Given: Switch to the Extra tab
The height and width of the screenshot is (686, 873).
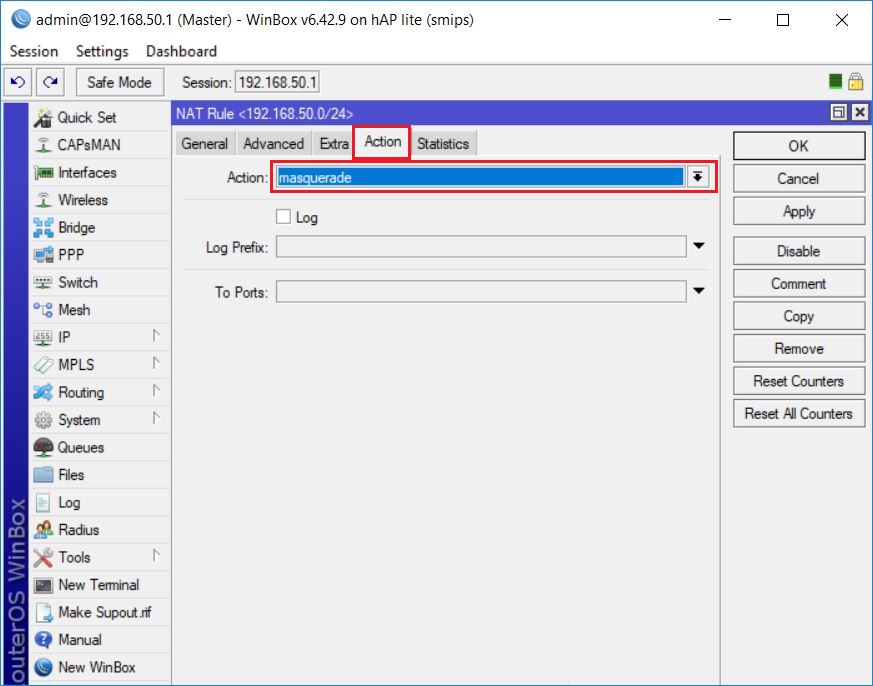Looking at the screenshot, I should tap(333, 144).
